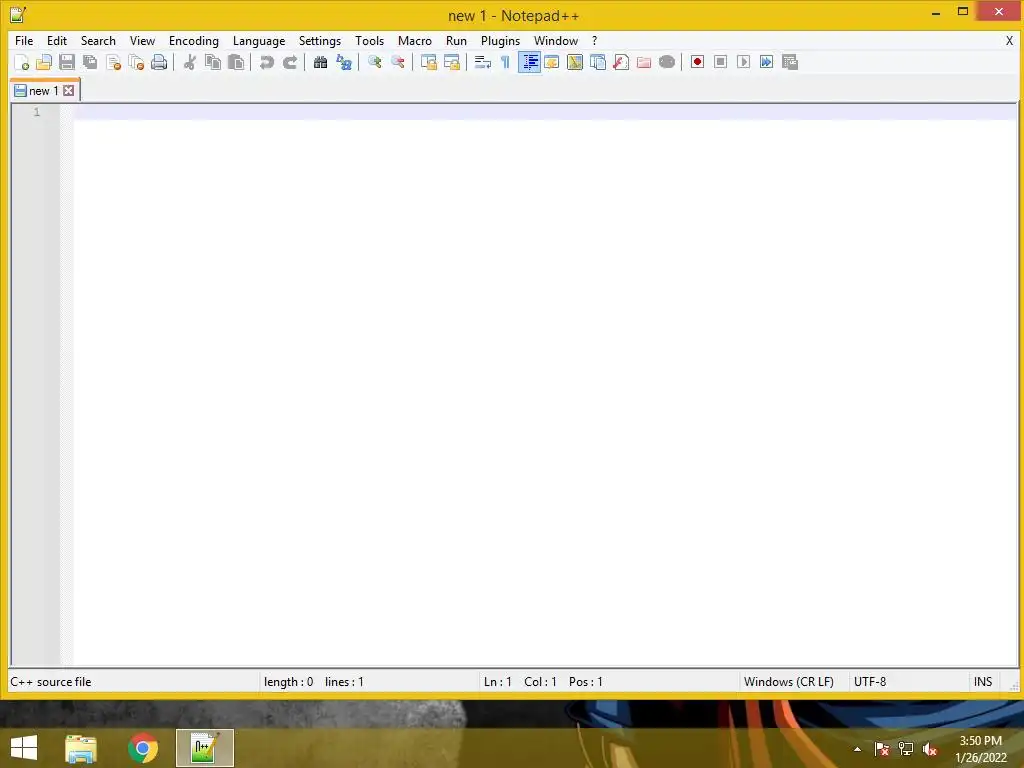
Task: Toggle synchronize horizontal scrolling icon
Action: 451,62
